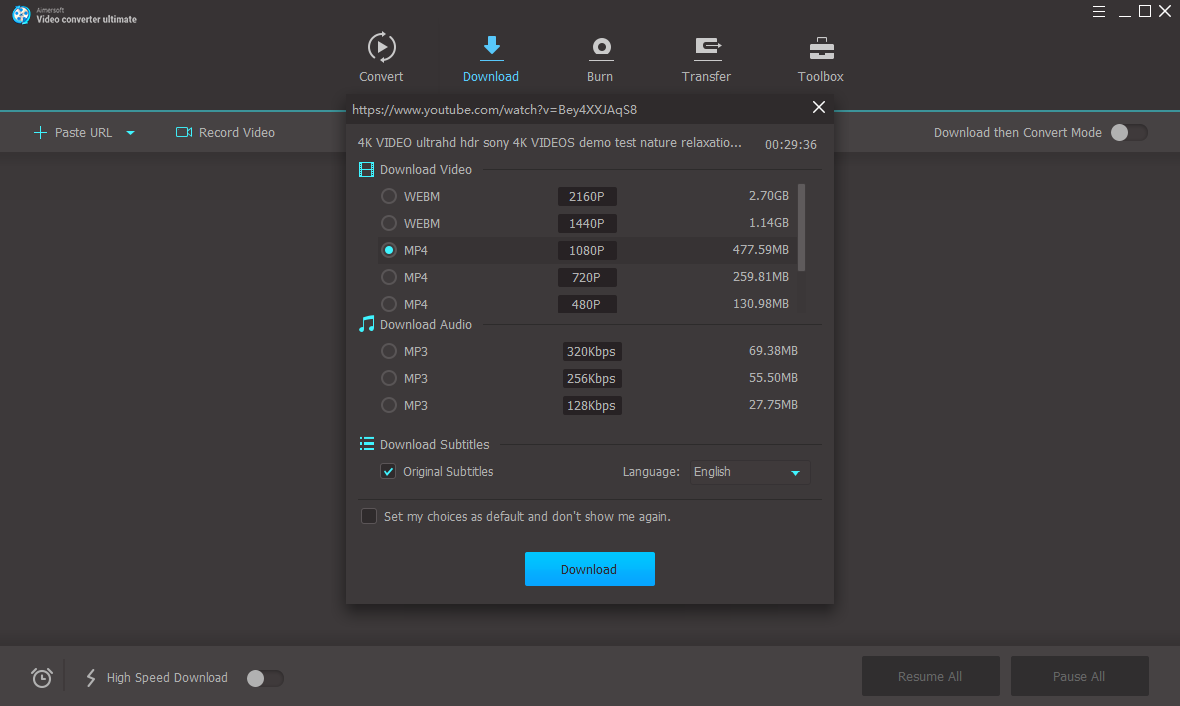Click the blue Download button
Image resolution: width=1180 pixels, height=706 pixels.
[589, 569]
